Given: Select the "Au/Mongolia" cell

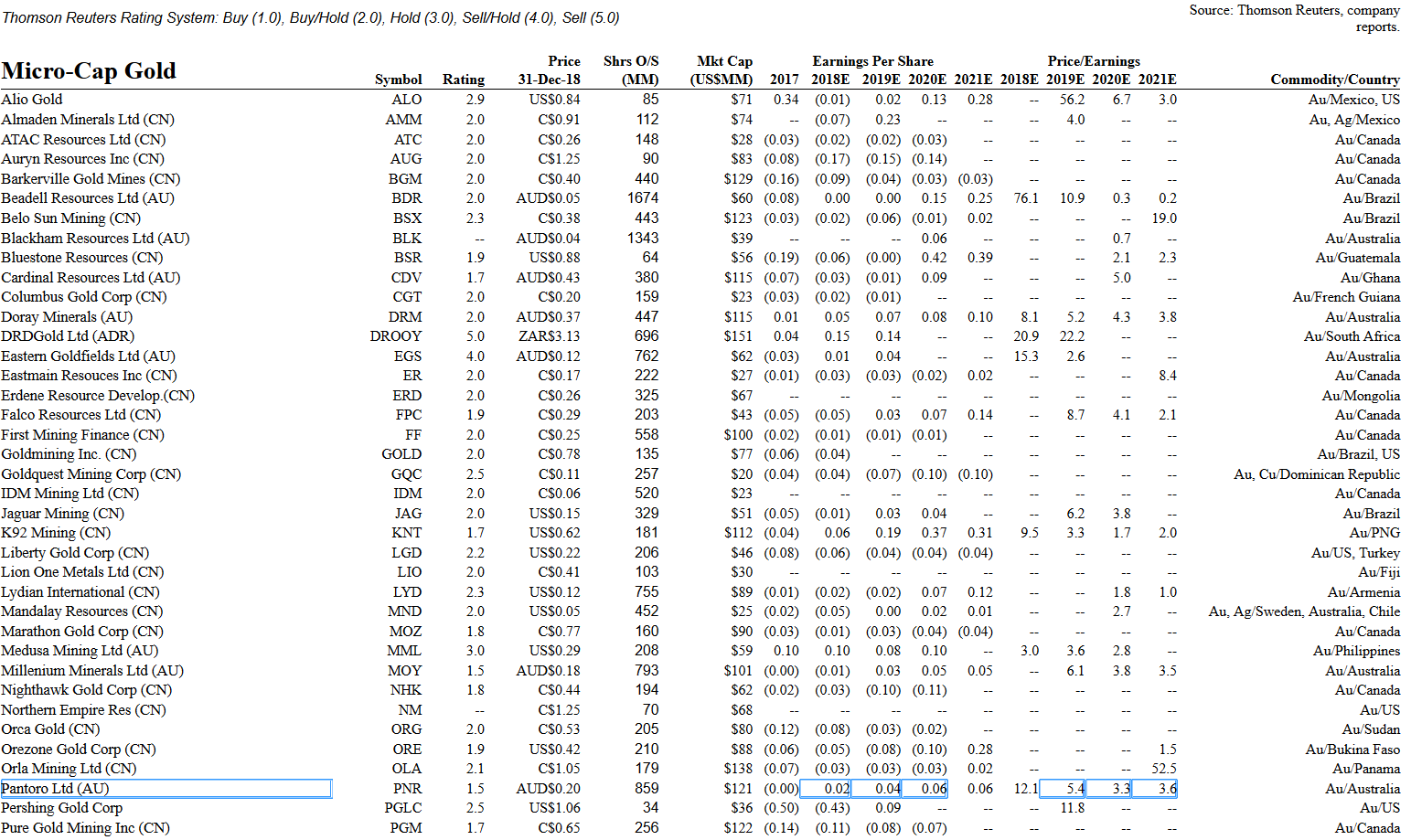Looking at the screenshot, I should [1361, 396].
